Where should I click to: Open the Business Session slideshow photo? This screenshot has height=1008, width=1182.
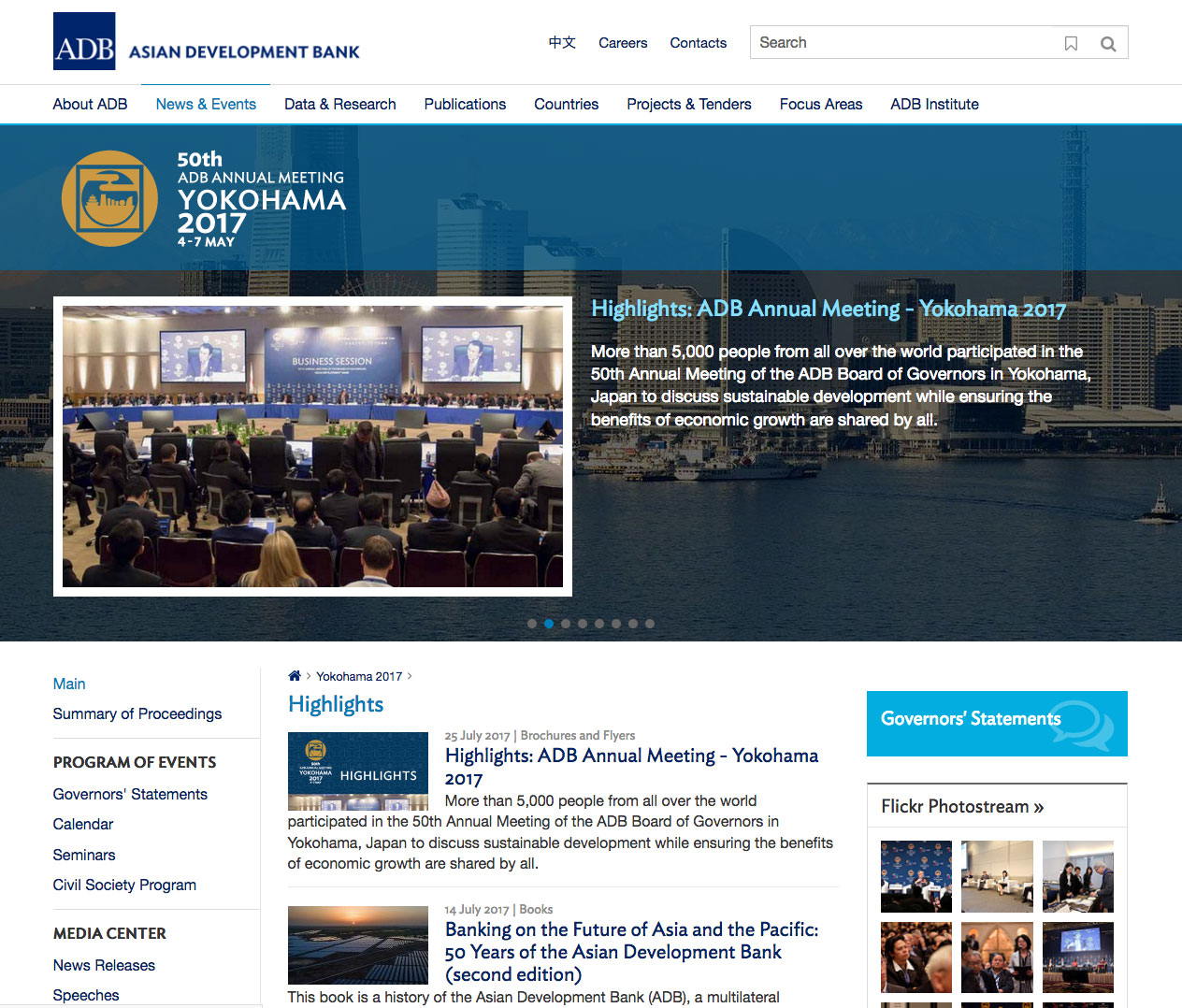pyautogui.click(x=312, y=446)
